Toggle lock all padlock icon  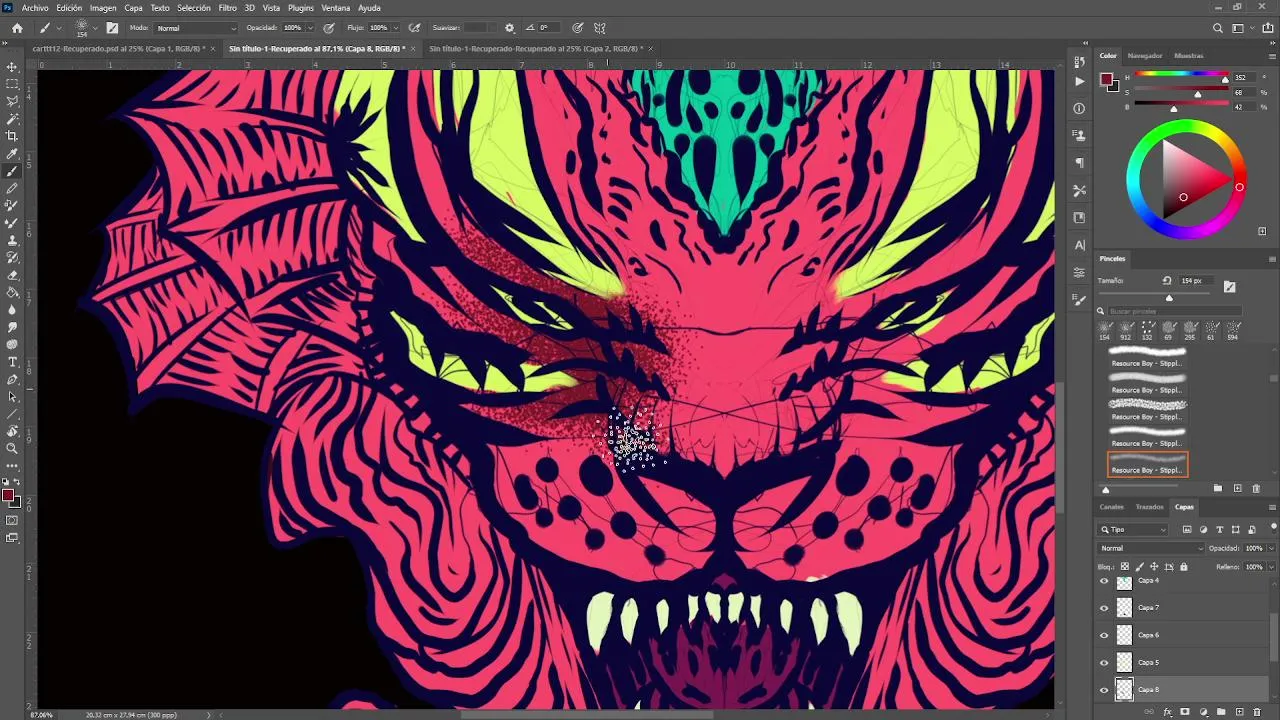click(x=1184, y=567)
